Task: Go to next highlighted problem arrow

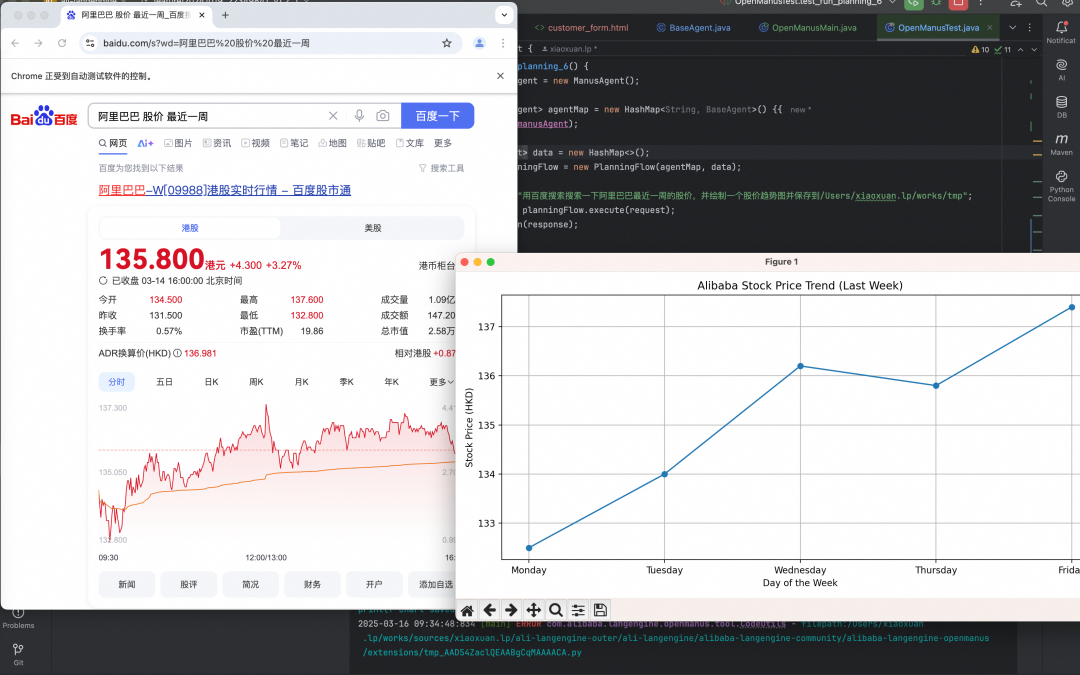Action: [1034, 50]
